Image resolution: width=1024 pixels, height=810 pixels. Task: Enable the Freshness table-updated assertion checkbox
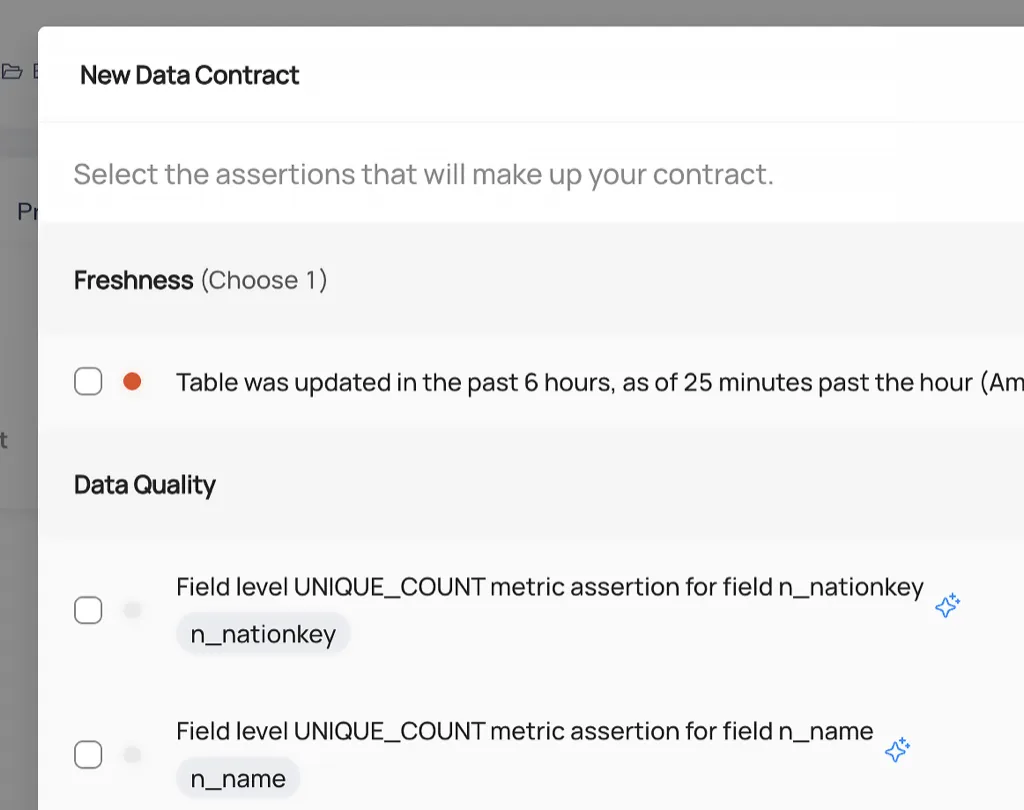click(x=88, y=381)
